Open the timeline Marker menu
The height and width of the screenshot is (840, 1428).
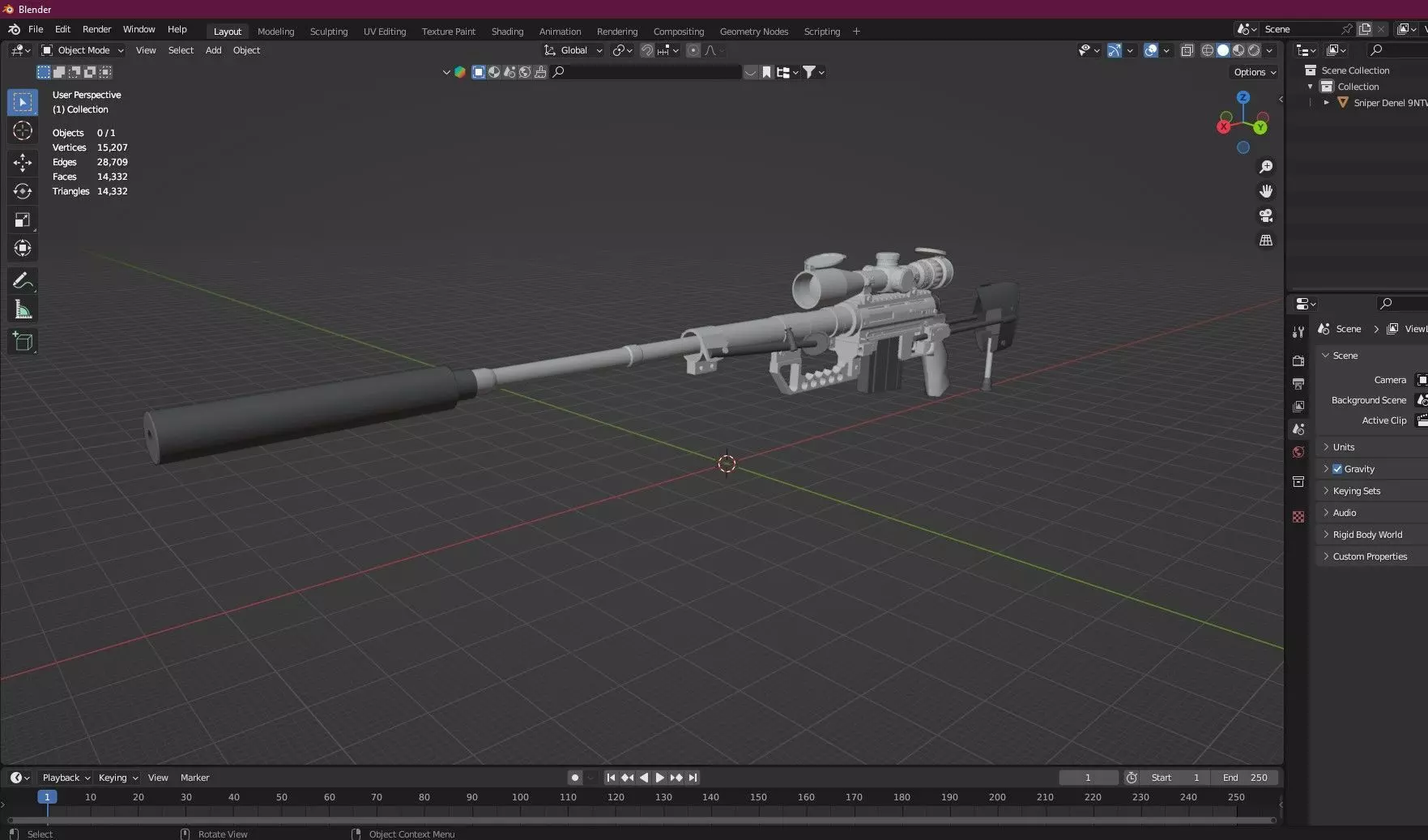(x=194, y=778)
